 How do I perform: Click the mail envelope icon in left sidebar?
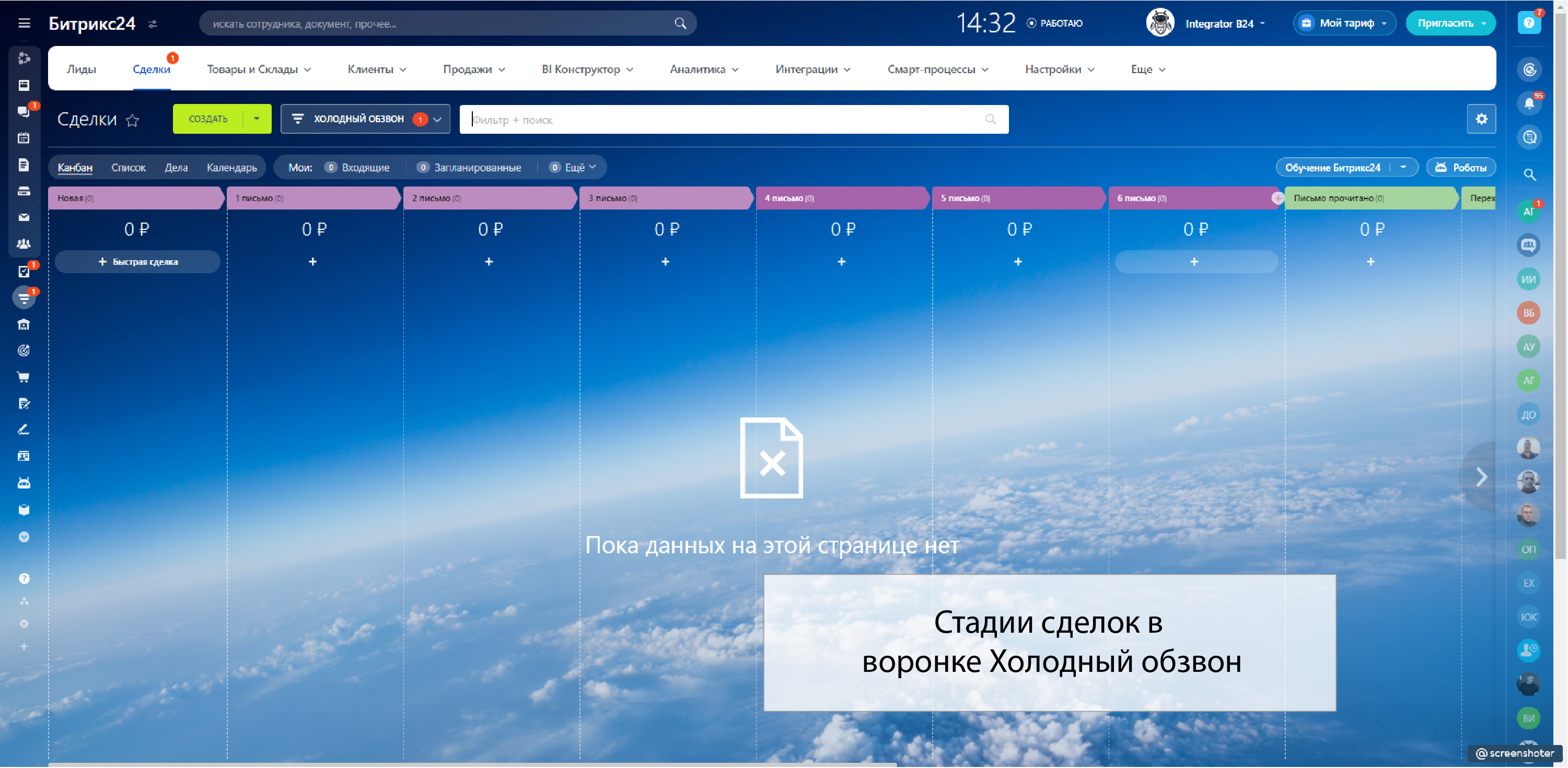(x=24, y=217)
